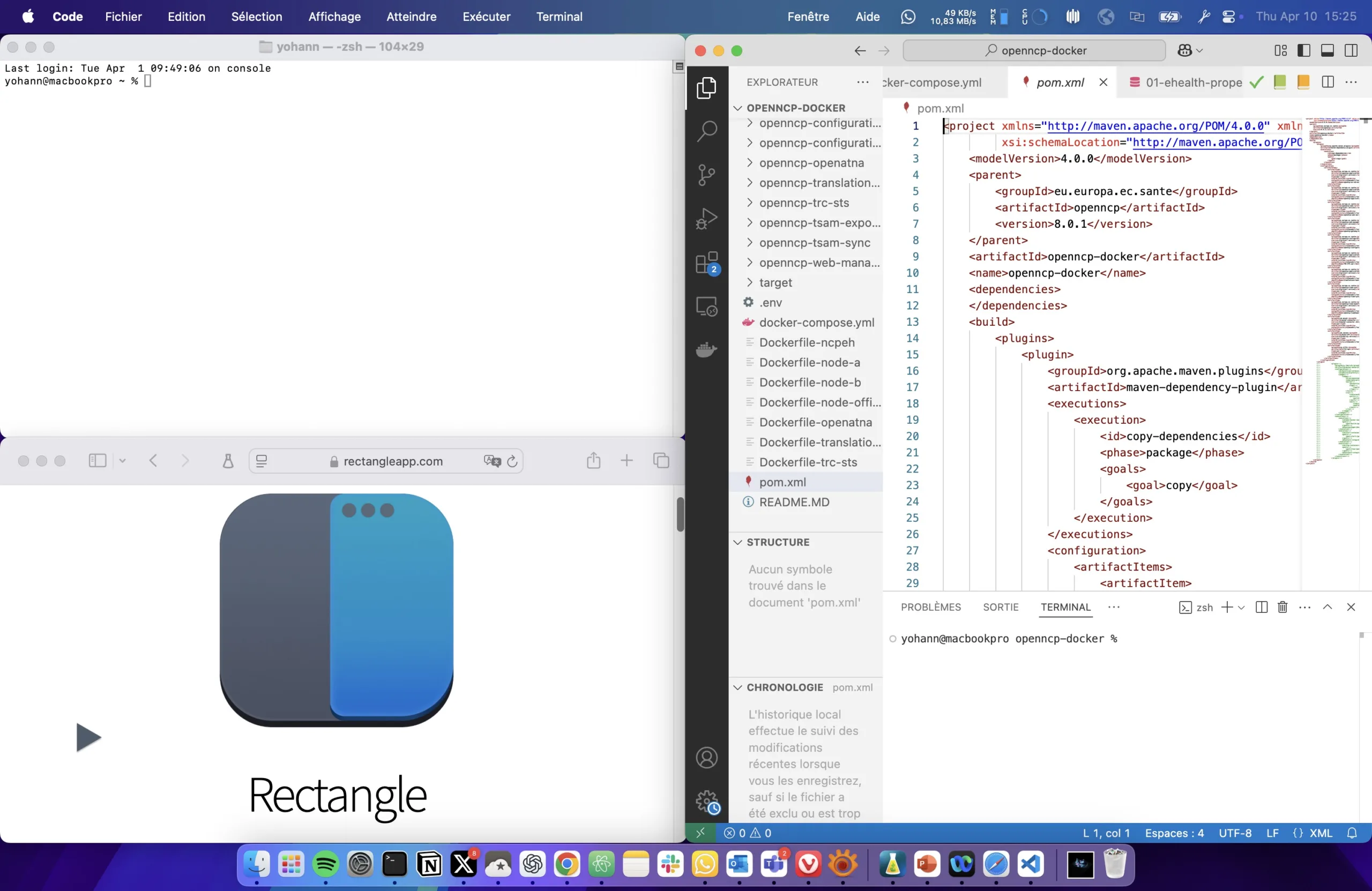The width and height of the screenshot is (1372, 891).
Task: Click the errors and warnings counter
Action: [748, 833]
